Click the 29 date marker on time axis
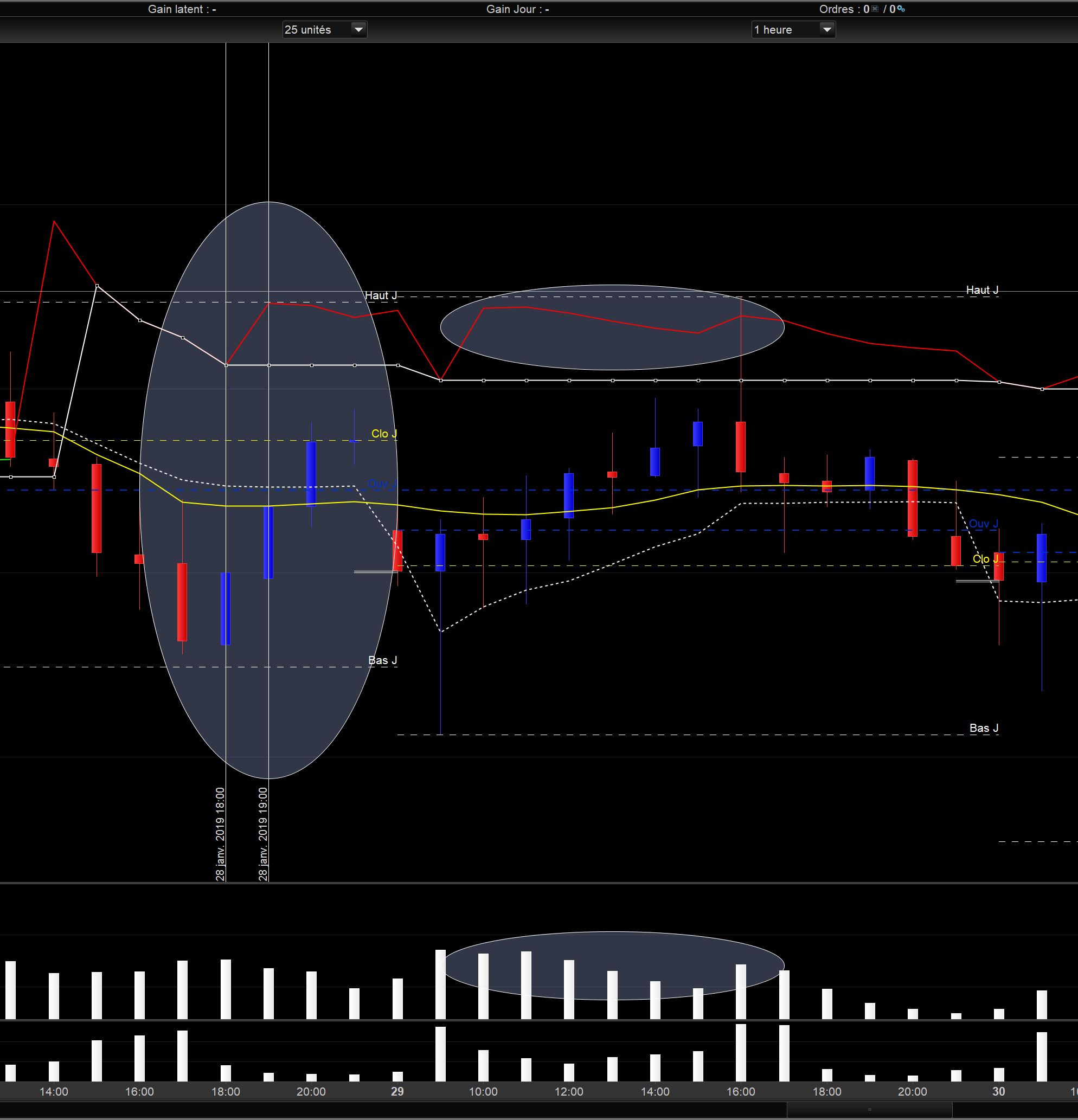Screen dimensions: 1078x1120 397,1091
